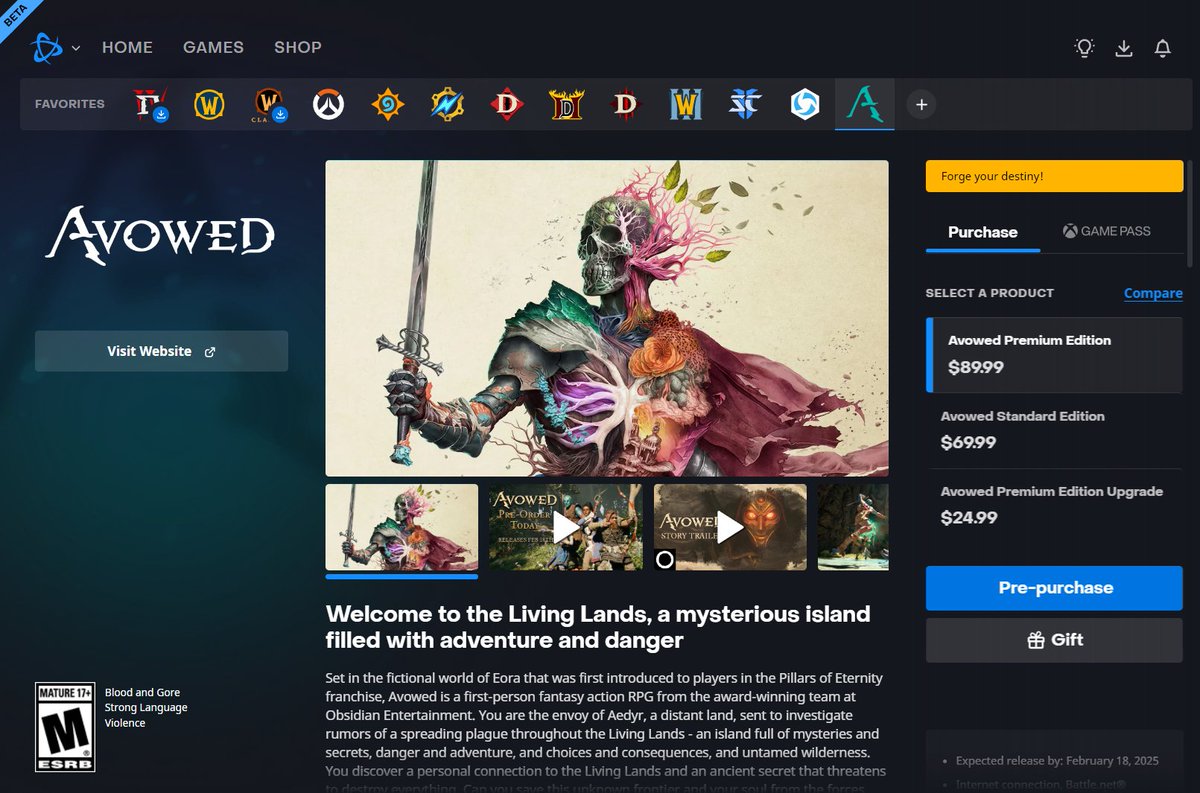Click the Avowed title logo

click(160, 234)
